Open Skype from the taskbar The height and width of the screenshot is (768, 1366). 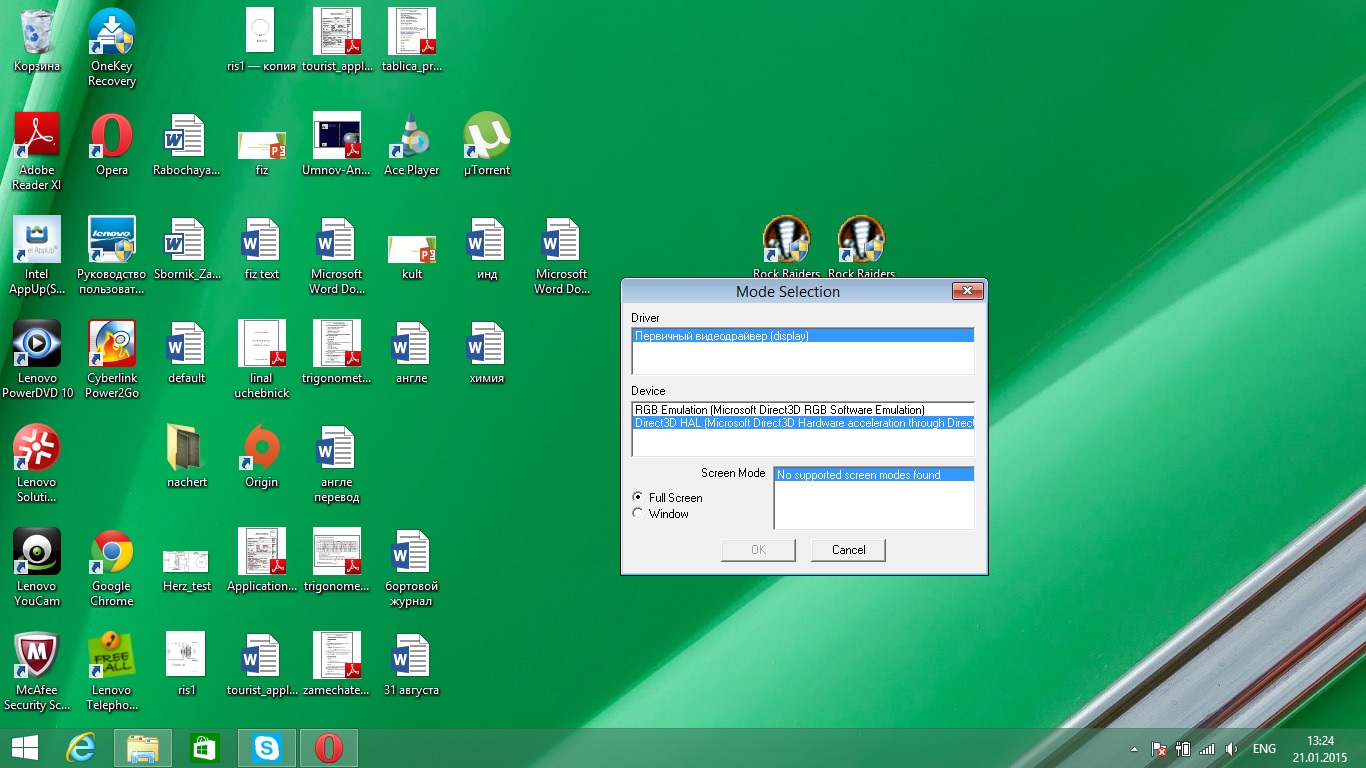point(267,748)
